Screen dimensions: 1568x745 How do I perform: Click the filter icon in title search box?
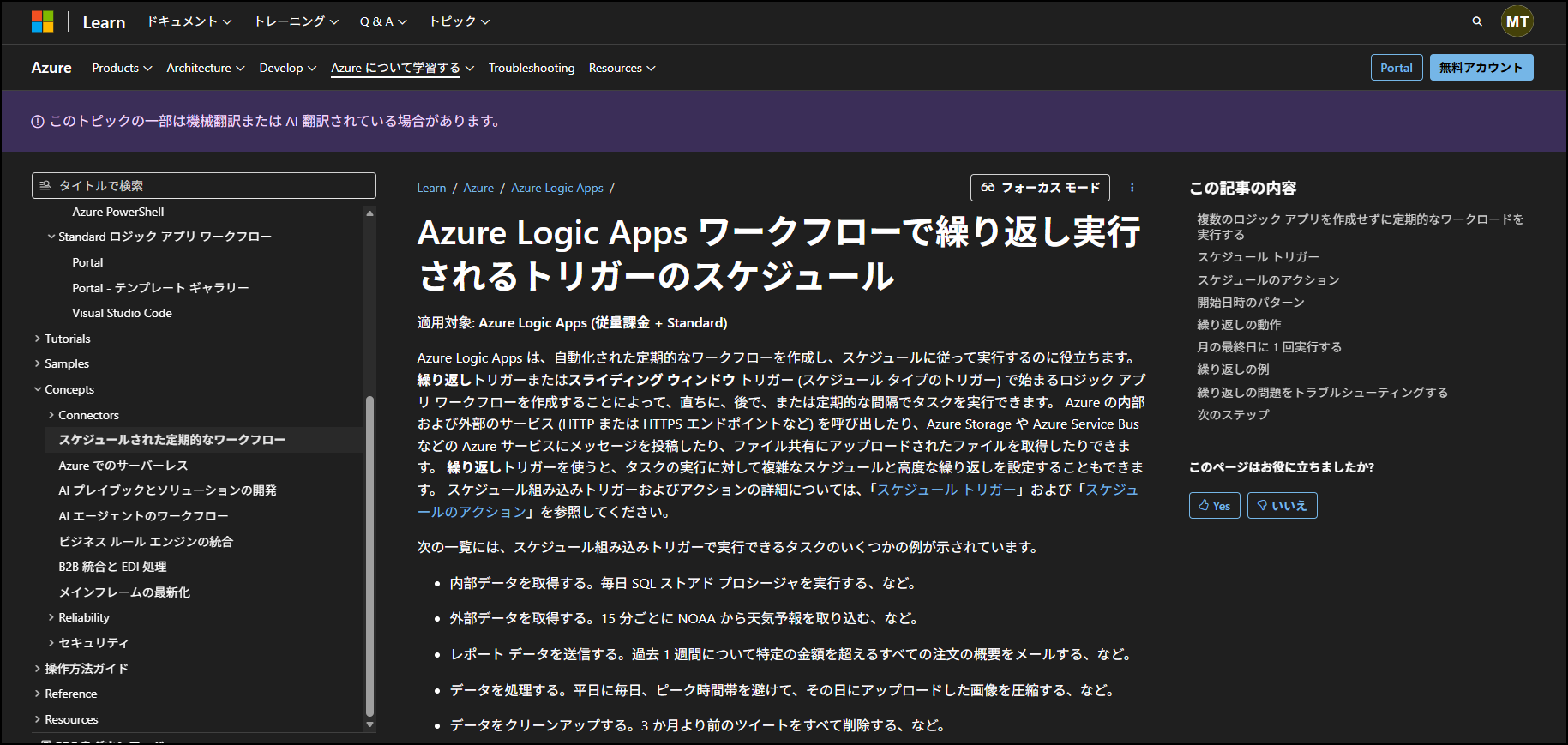[45, 186]
